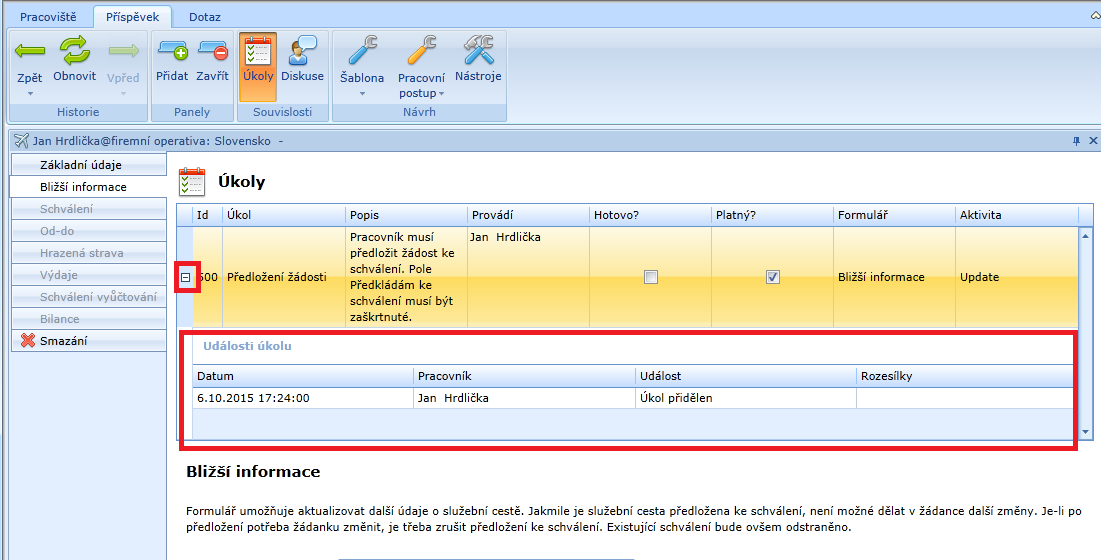This screenshot has height=560, width=1101.
Task: Switch to the Dotaz tab
Action: click(204, 17)
